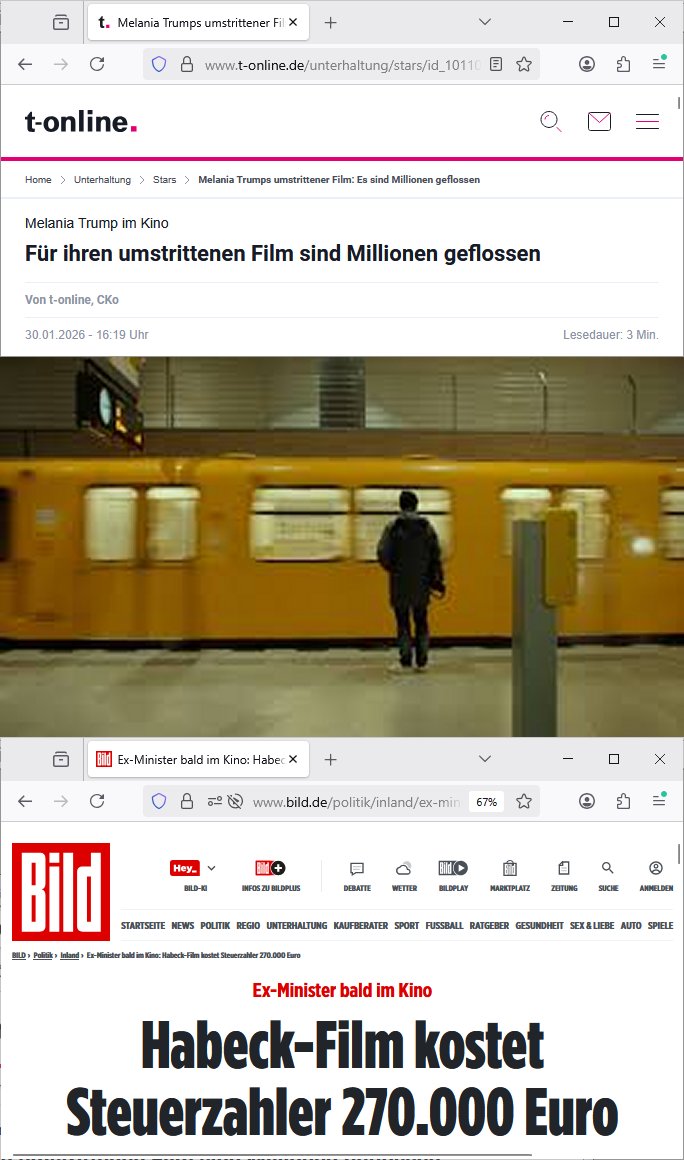Select the FUSSBALL menu item on Bild
The width and height of the screenshot is (684, 1160).
click(444, 925)
